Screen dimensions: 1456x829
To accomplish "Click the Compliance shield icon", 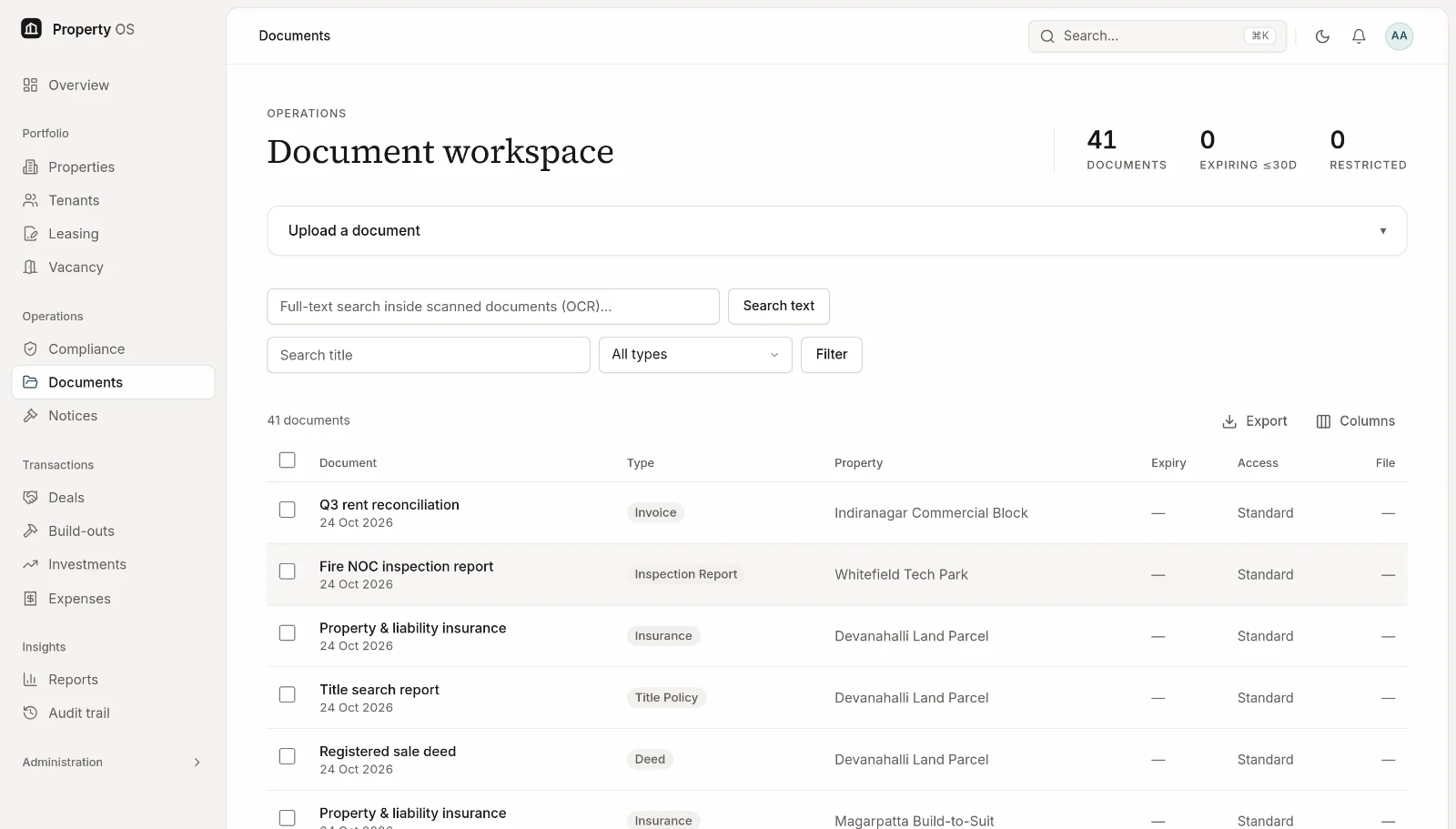I will point(30,349).
